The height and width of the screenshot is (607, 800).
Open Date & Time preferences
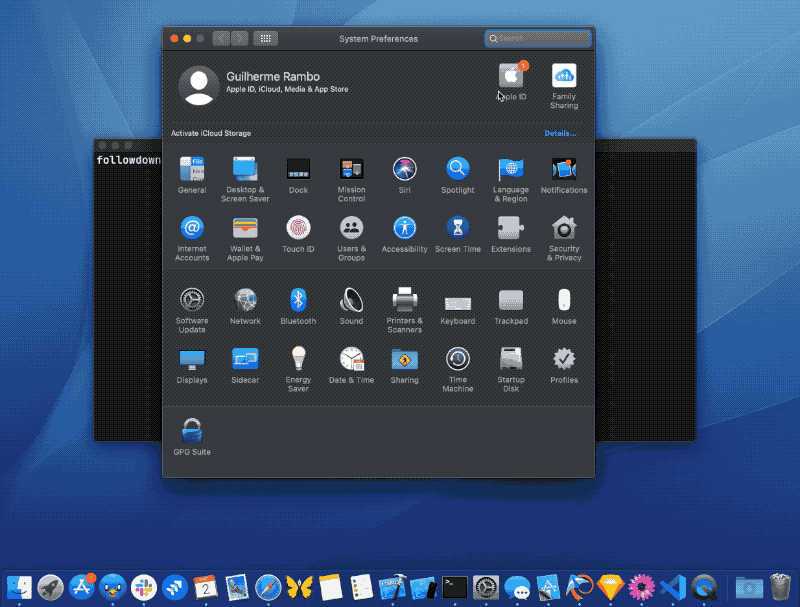point(352,359)
